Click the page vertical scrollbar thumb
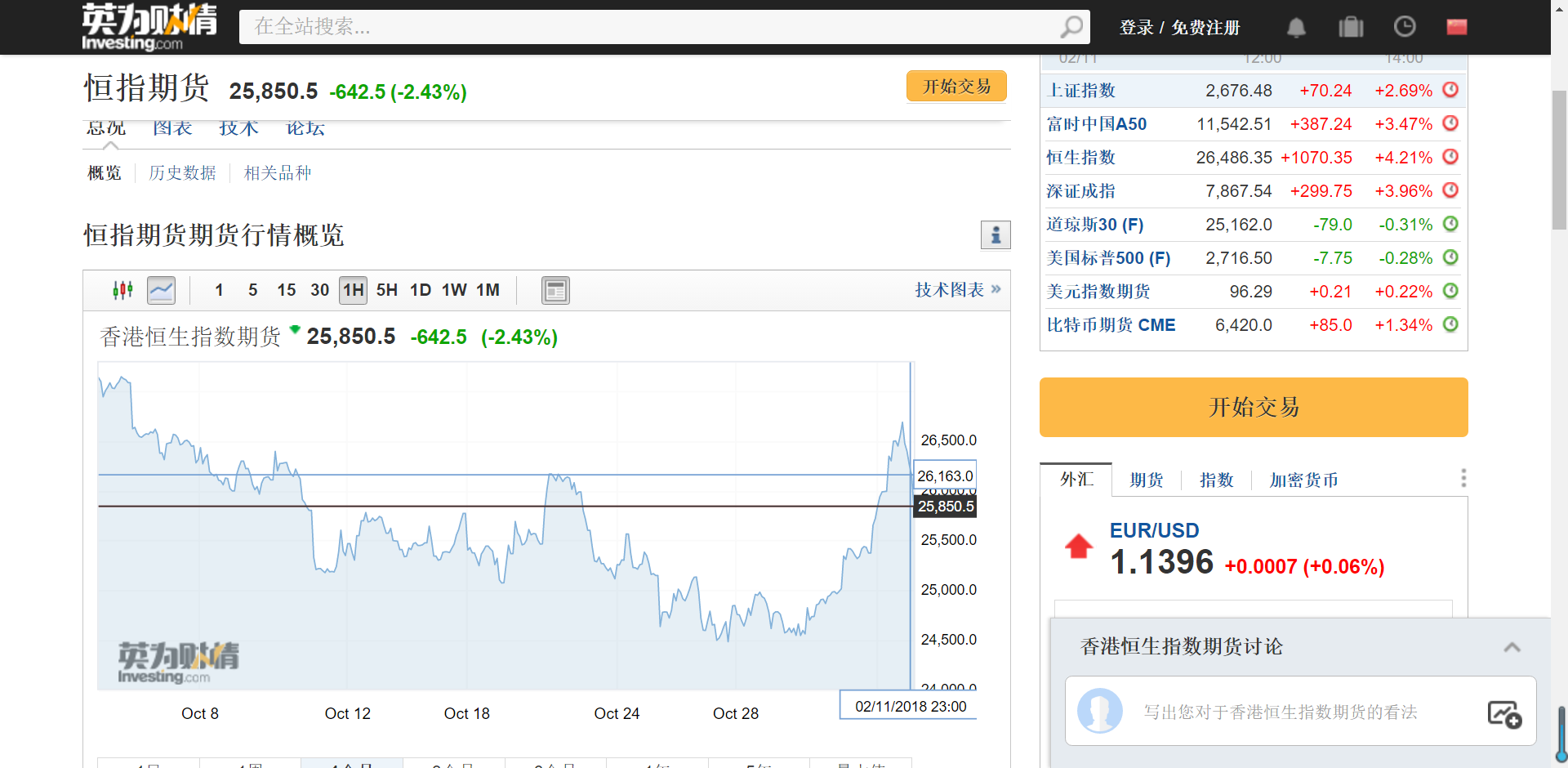Image resolution: width=1568 pixels, height=768 pixels. click(x=1559, y=159)
